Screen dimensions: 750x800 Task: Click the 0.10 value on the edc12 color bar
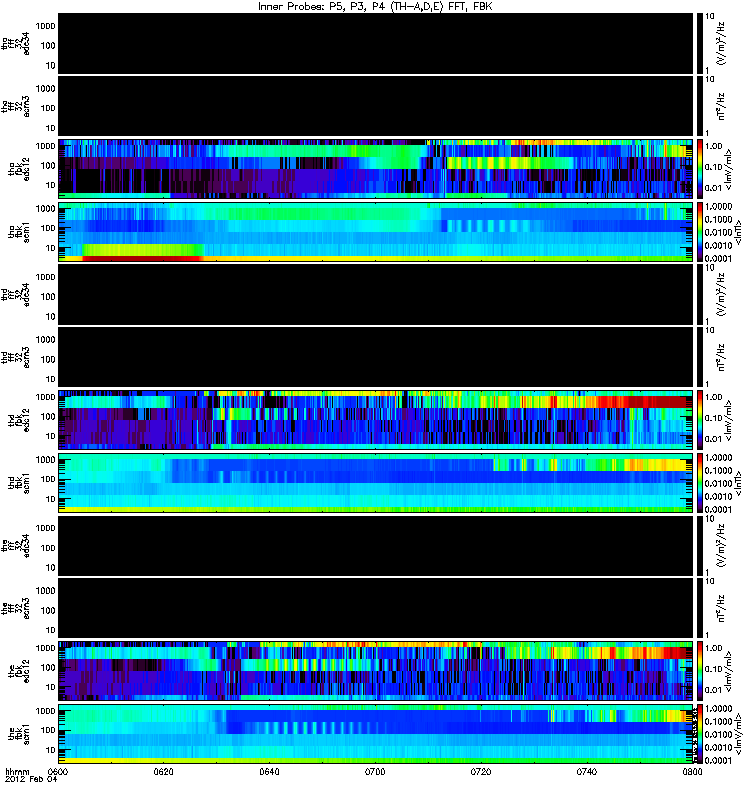(x=713, y=669)
